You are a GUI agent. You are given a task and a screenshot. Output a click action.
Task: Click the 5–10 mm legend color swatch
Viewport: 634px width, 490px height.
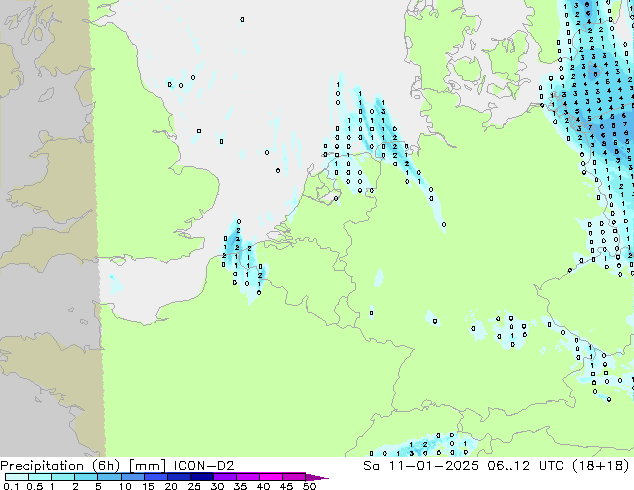click(109, 477)
